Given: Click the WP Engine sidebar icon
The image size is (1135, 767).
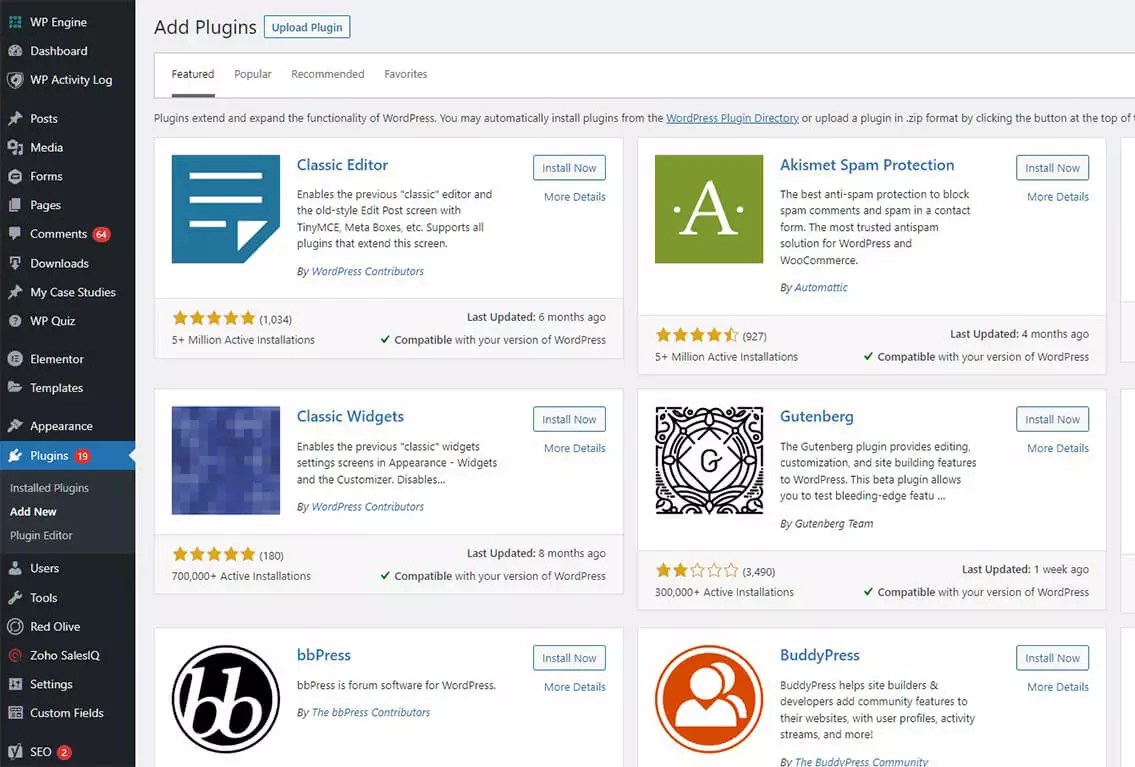Looking at the screenshot, I should coord(15,22).
